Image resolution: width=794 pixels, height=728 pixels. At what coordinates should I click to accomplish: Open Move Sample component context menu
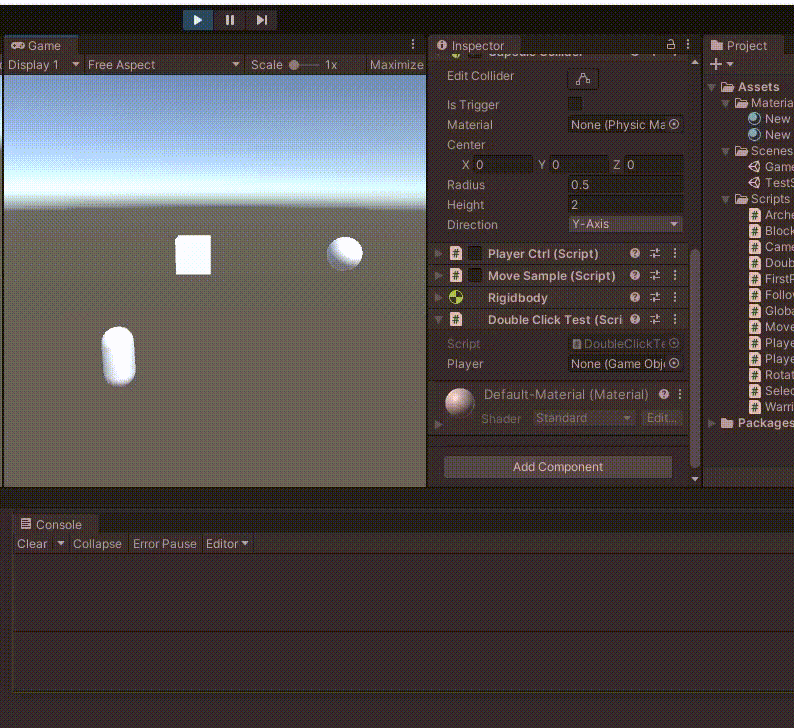[x=675, y=275]
